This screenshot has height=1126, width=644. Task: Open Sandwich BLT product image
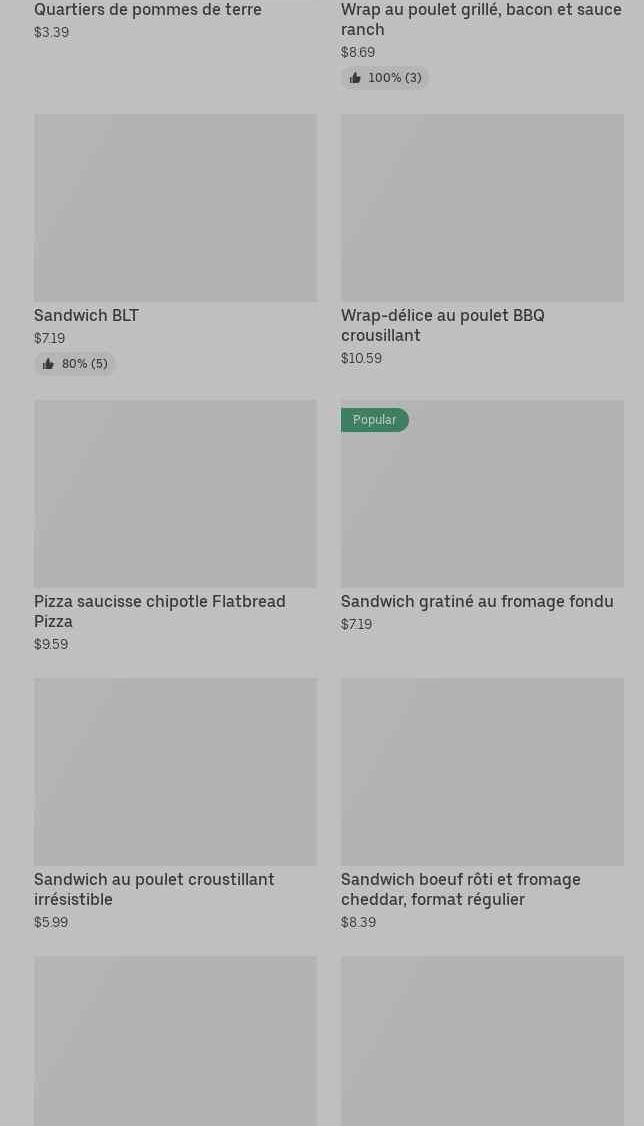tap(175, 208)
